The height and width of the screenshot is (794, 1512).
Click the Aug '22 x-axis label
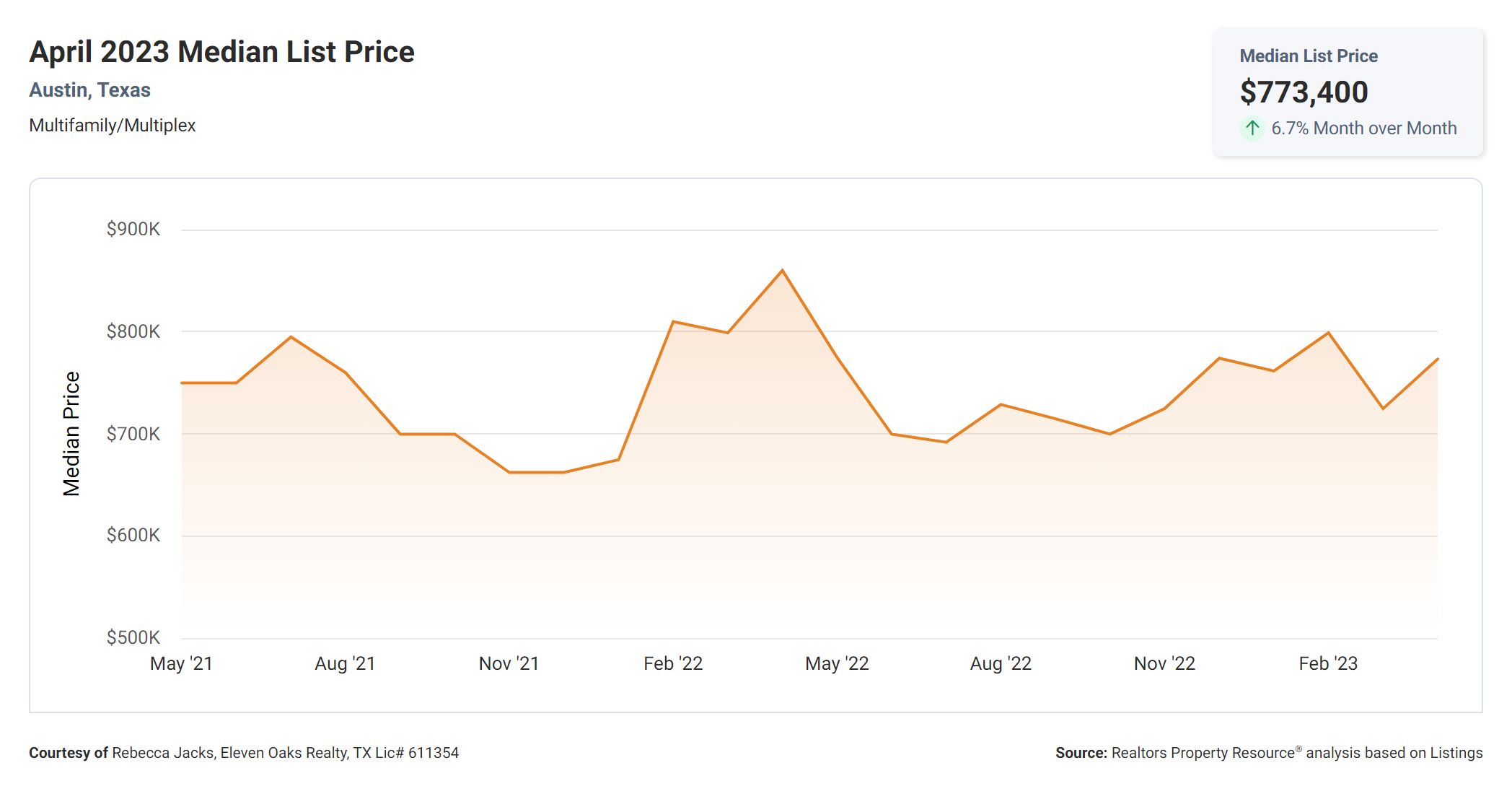tap(1001, 663)
